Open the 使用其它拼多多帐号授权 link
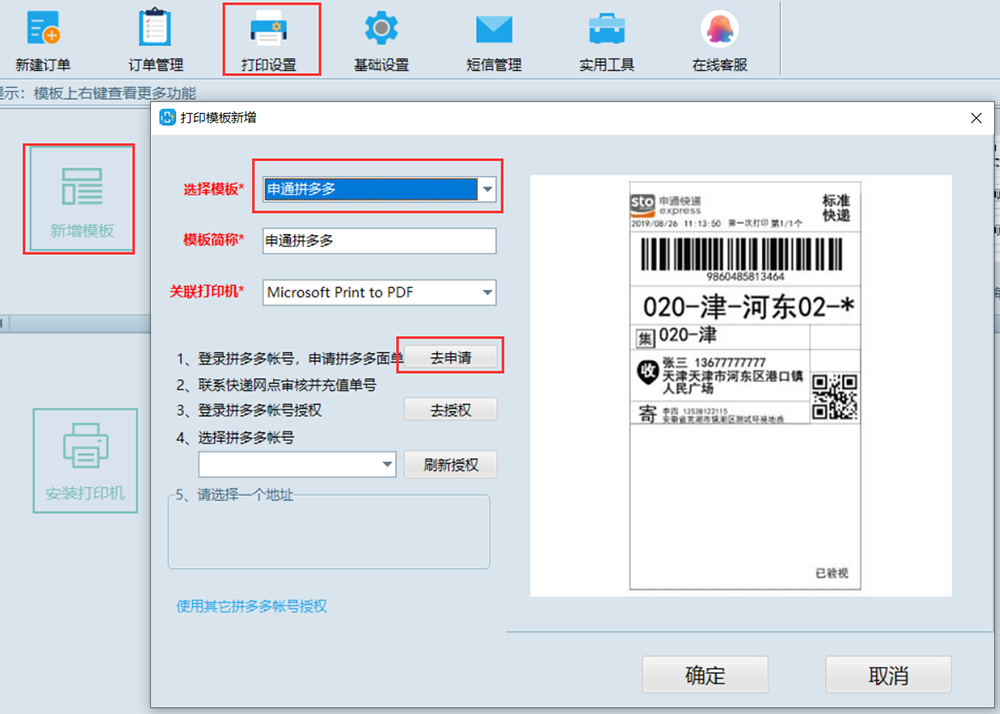 pos(251,606)
